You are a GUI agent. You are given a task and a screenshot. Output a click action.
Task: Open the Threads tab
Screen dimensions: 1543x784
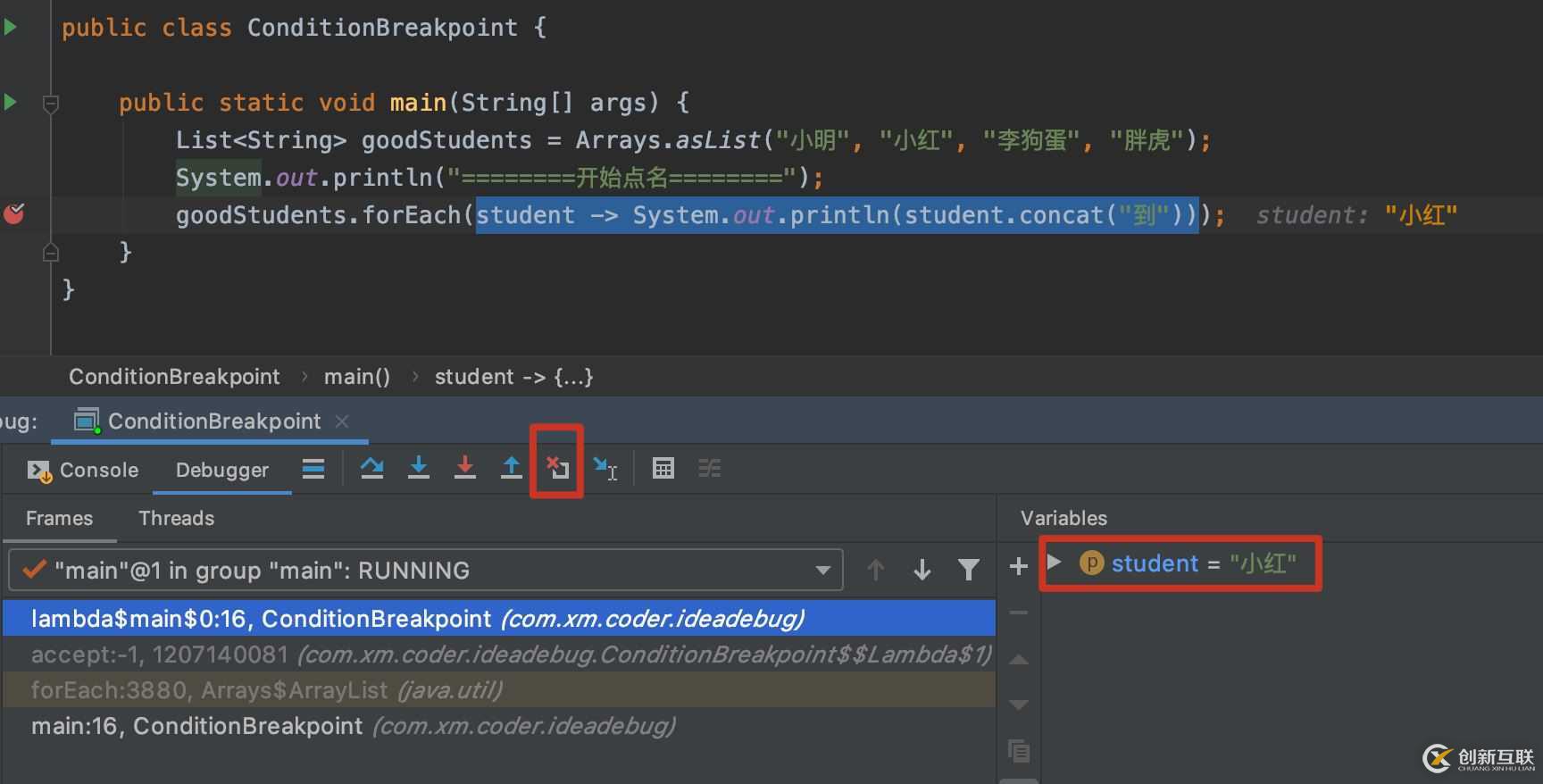[177, 518]
